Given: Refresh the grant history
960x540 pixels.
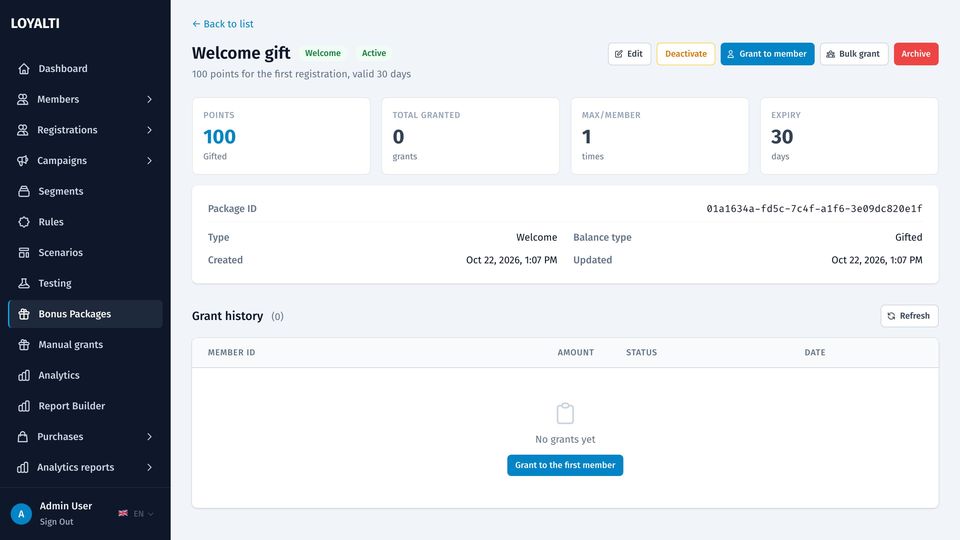Looking at the screenshot, I should click(909, 316).
